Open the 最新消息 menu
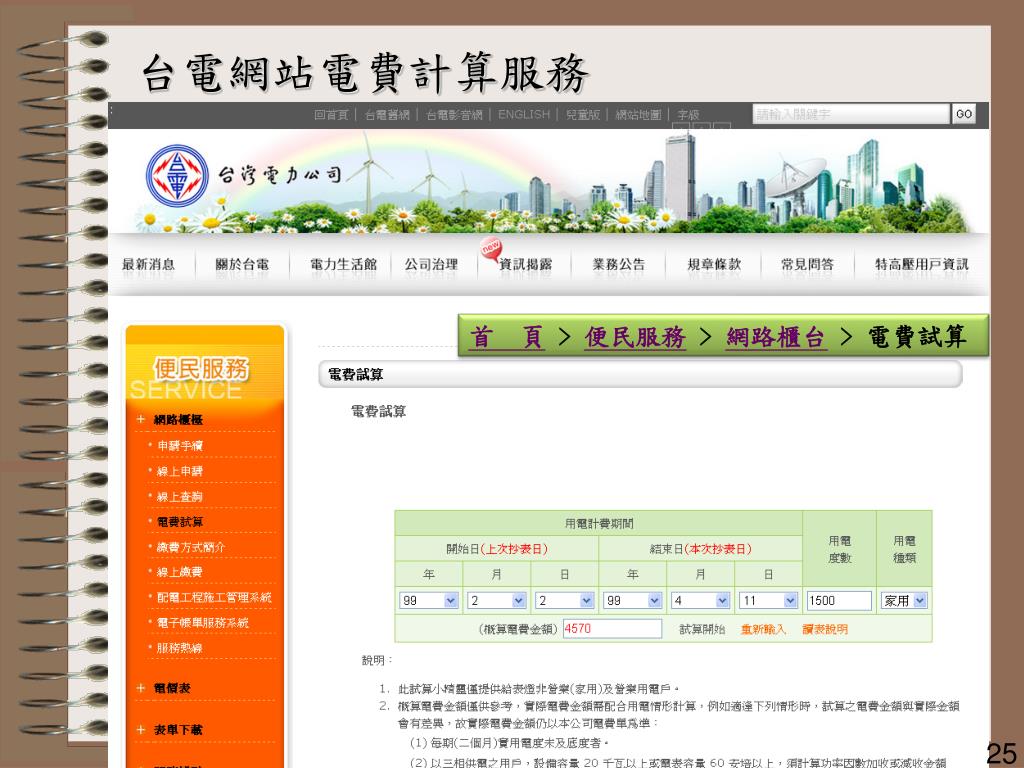Image resolution: width=1024 pixels, height=768 pixels. click(148, 264)
